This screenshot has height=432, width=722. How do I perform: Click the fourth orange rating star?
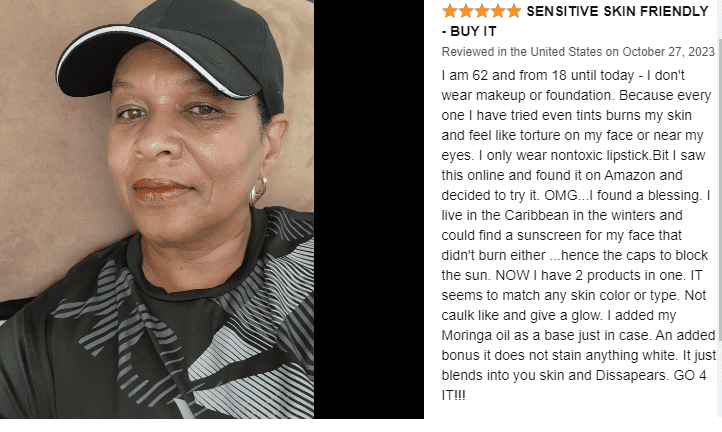[498, 11]
